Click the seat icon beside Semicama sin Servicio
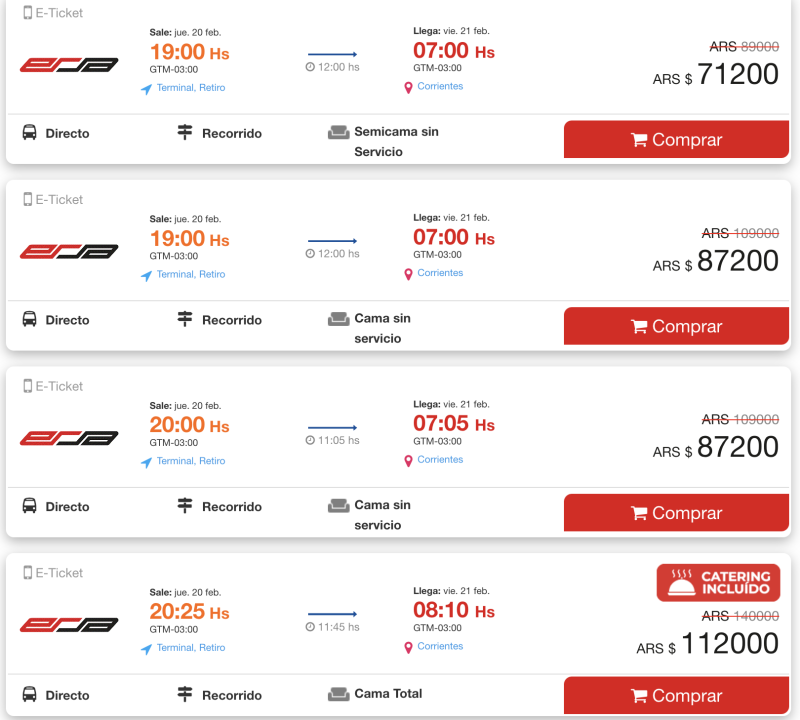Screen dimensions: 800x720 tap(338, 132)
